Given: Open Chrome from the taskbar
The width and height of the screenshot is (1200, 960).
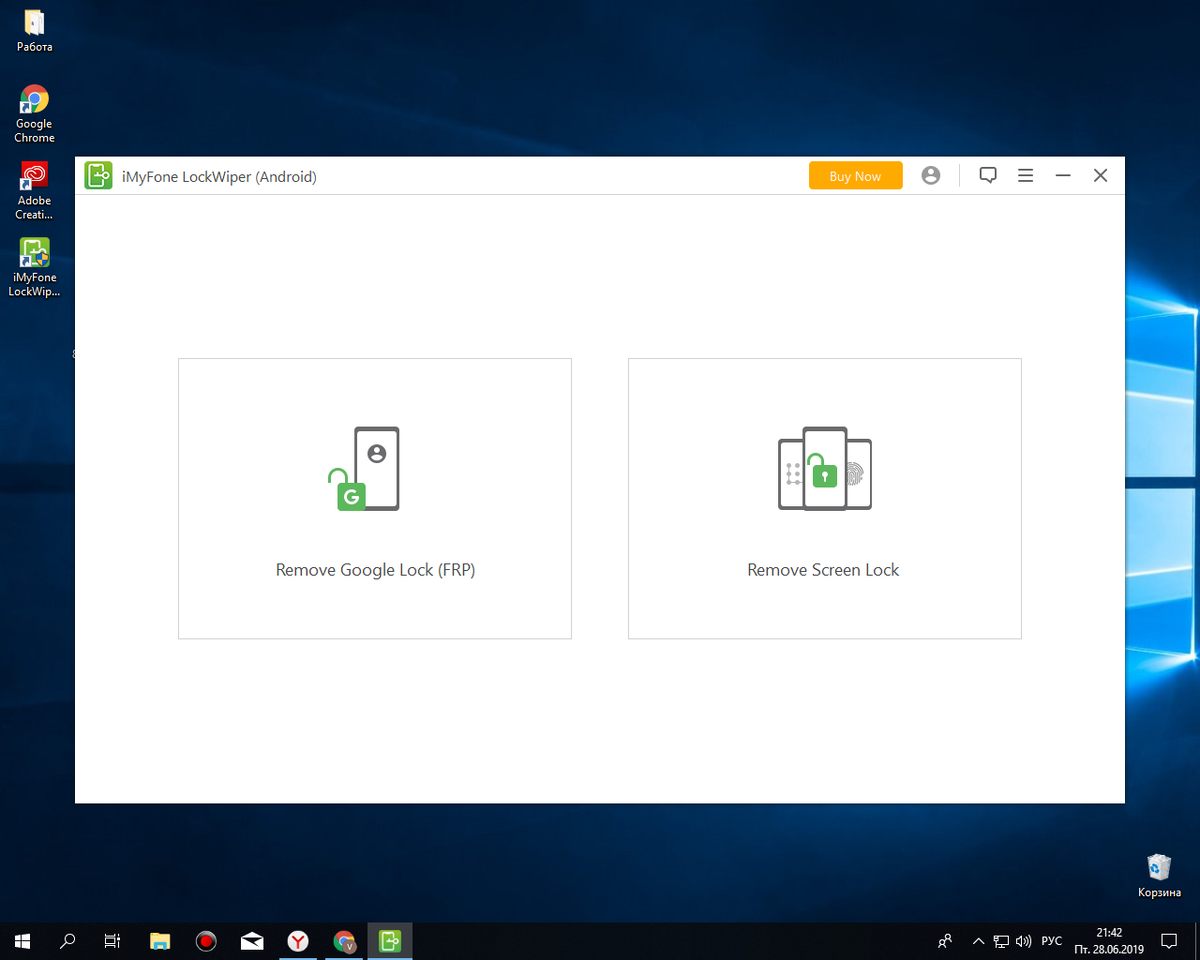Looking at the screenshot, I should pos(344,941).
